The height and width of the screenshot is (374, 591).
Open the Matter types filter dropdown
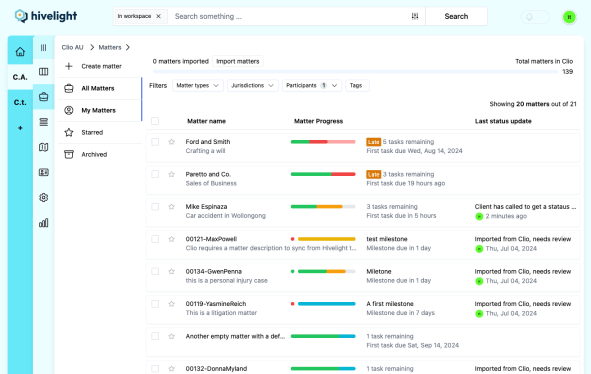tap(198, 86)
